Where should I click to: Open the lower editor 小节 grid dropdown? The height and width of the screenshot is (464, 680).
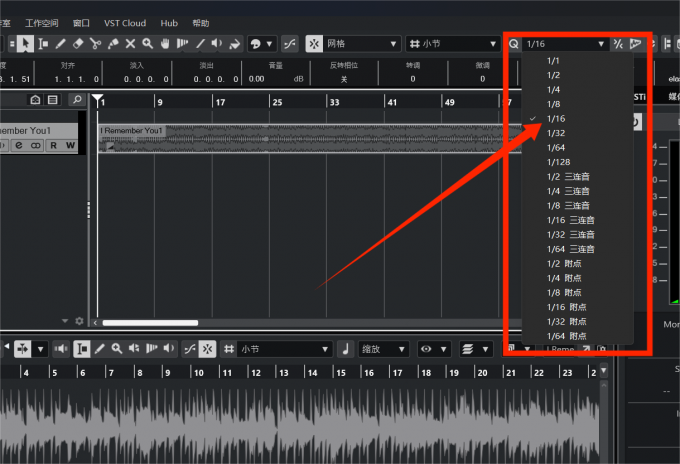(x=284, y=349)
